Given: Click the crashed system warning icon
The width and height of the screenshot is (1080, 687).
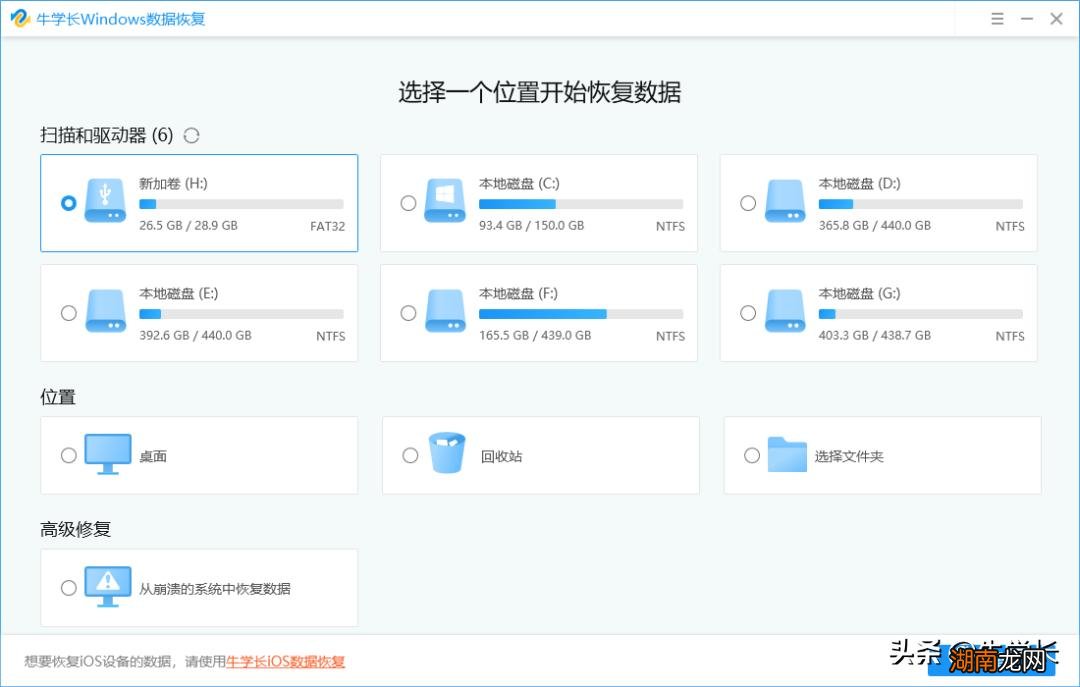Looking at the screenshot, I should (107, 586).
